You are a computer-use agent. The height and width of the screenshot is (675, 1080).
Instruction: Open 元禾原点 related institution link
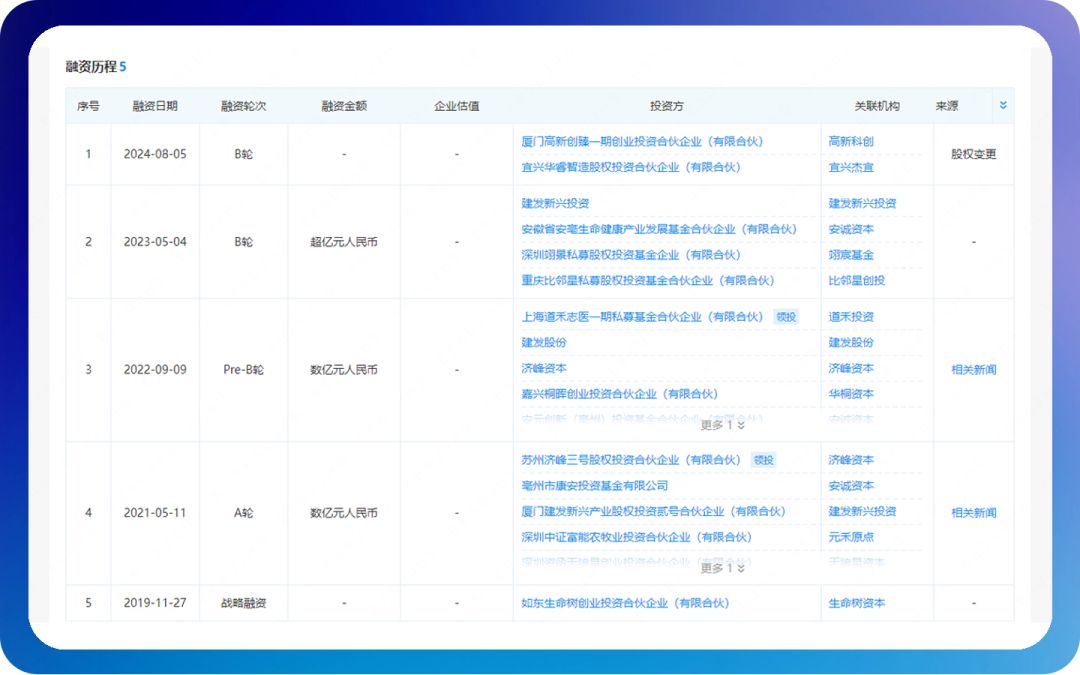click(851, 537)
